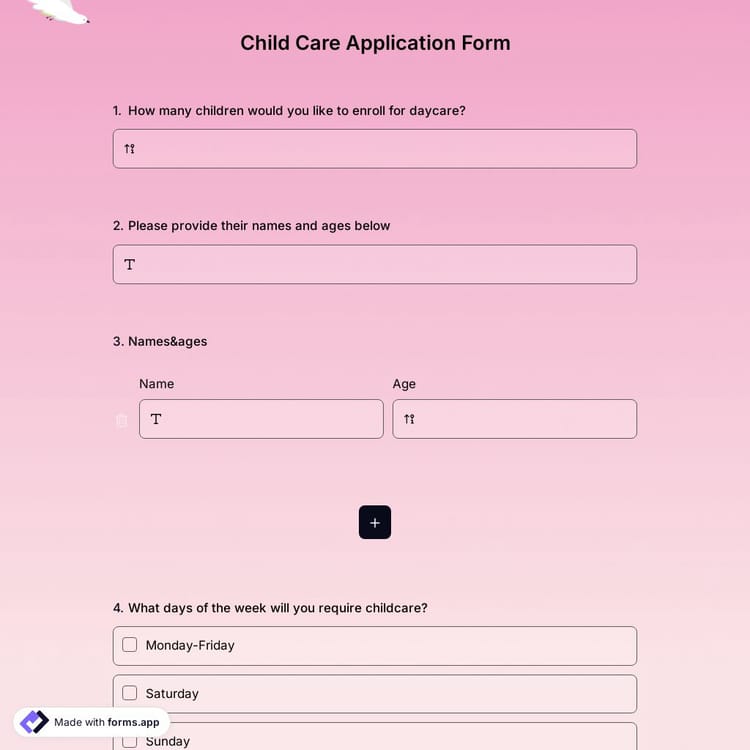
Task: Click the plus button to add row
Action: point(375,522)
